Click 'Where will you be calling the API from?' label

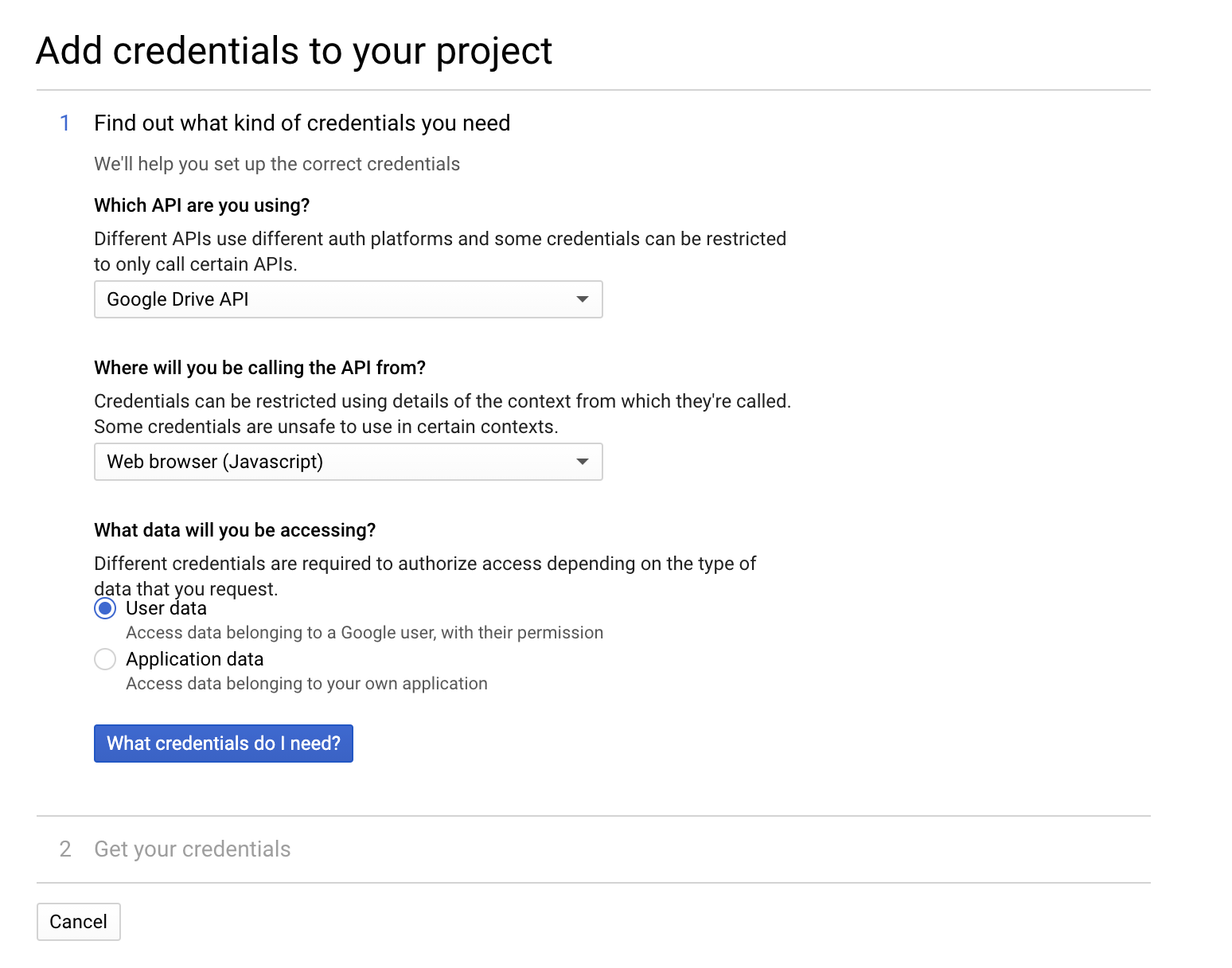coord(260,368)
